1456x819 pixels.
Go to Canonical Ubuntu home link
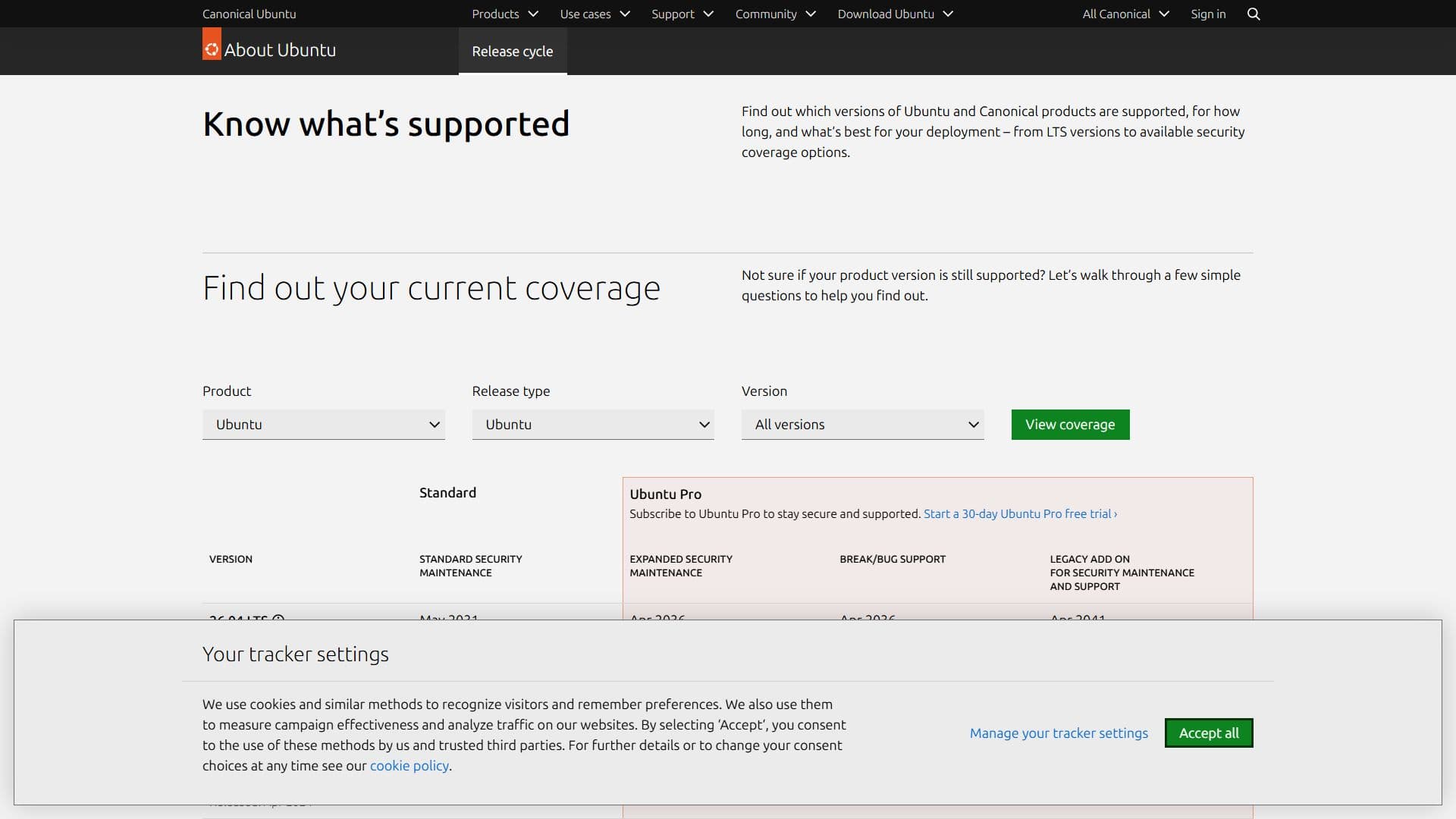tap(249, 14)
